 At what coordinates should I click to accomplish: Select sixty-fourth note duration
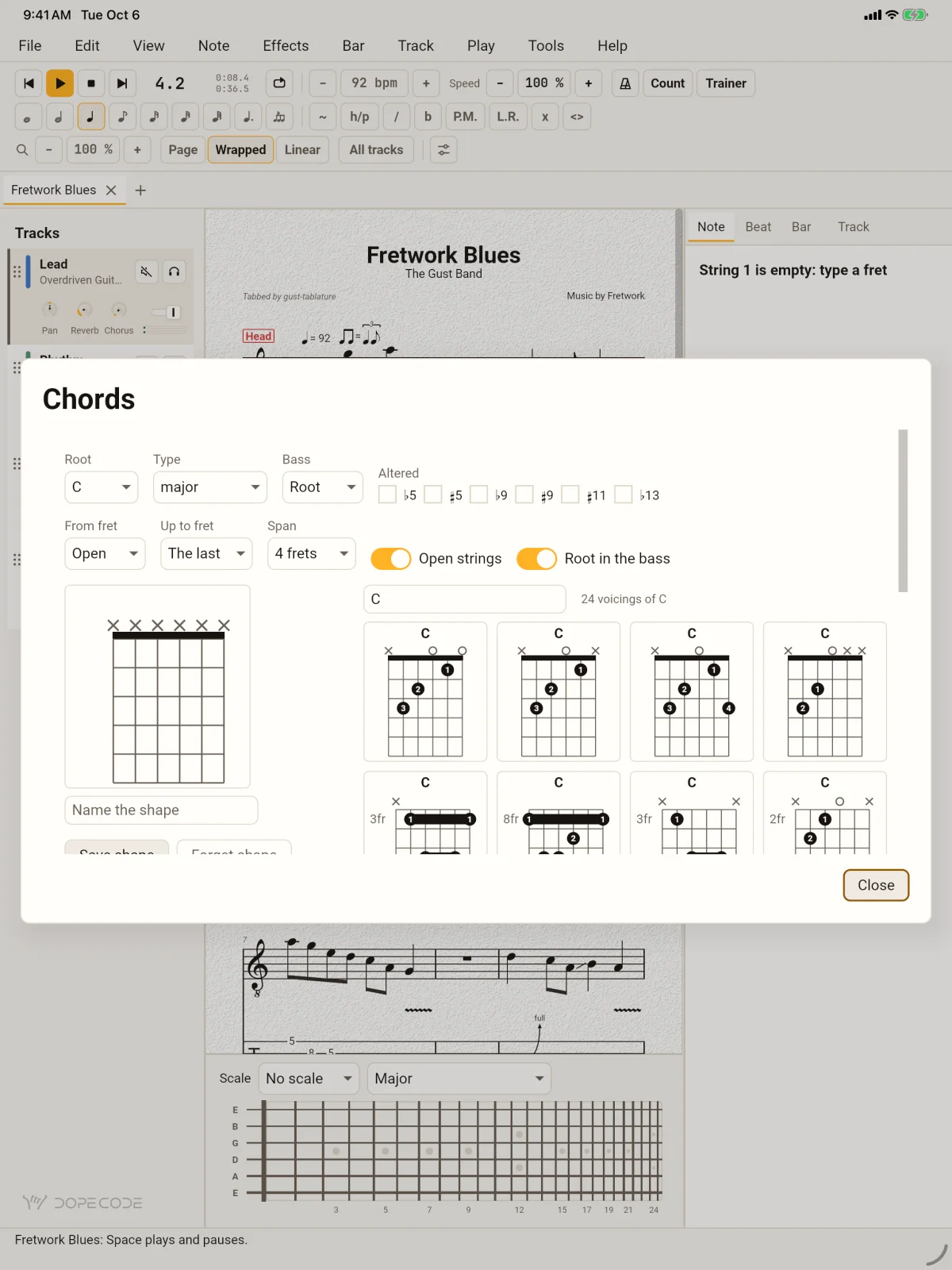pos(217,117)
